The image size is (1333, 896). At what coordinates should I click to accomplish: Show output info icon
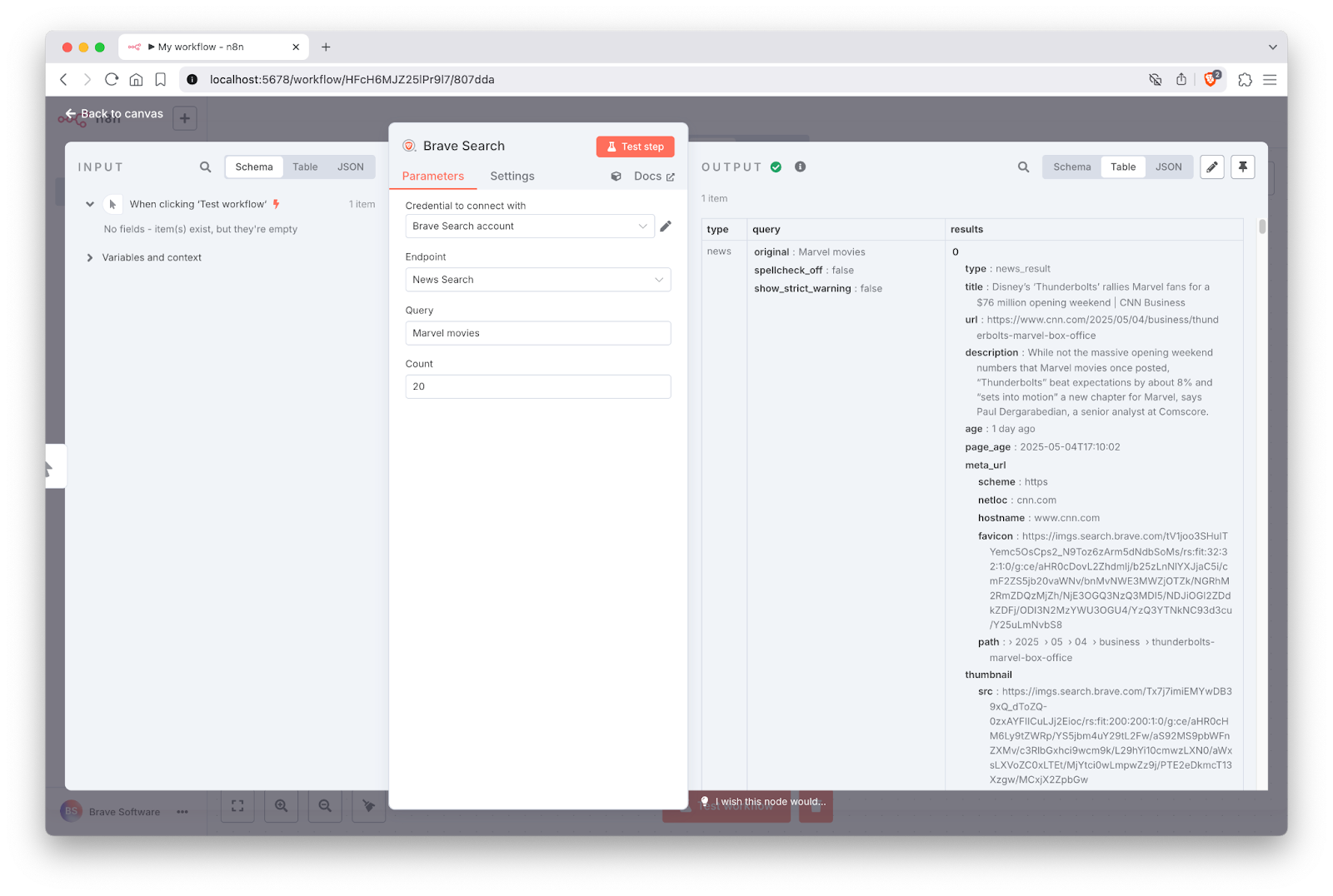800,167
